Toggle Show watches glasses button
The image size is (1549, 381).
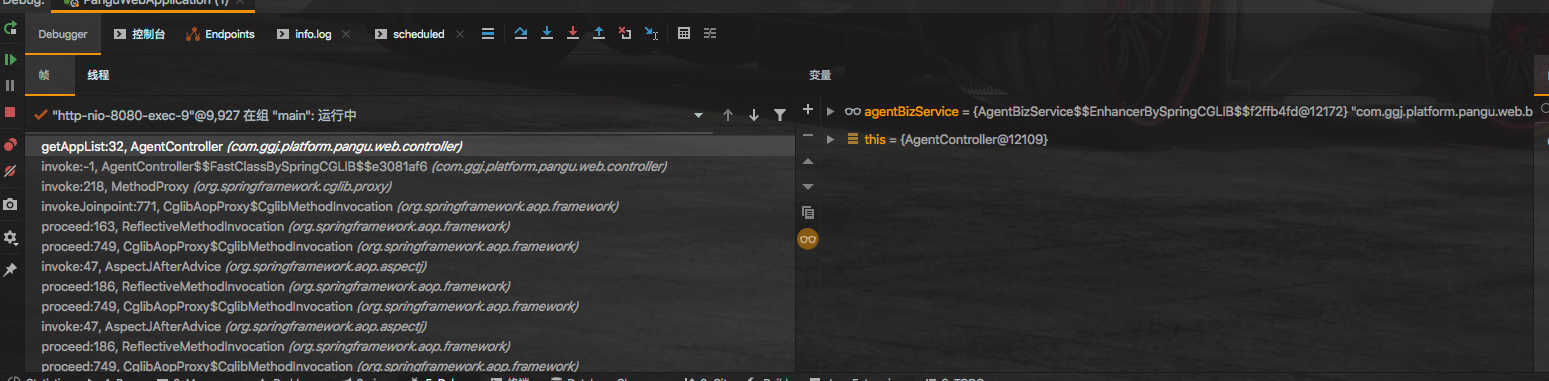coord(808,239)
